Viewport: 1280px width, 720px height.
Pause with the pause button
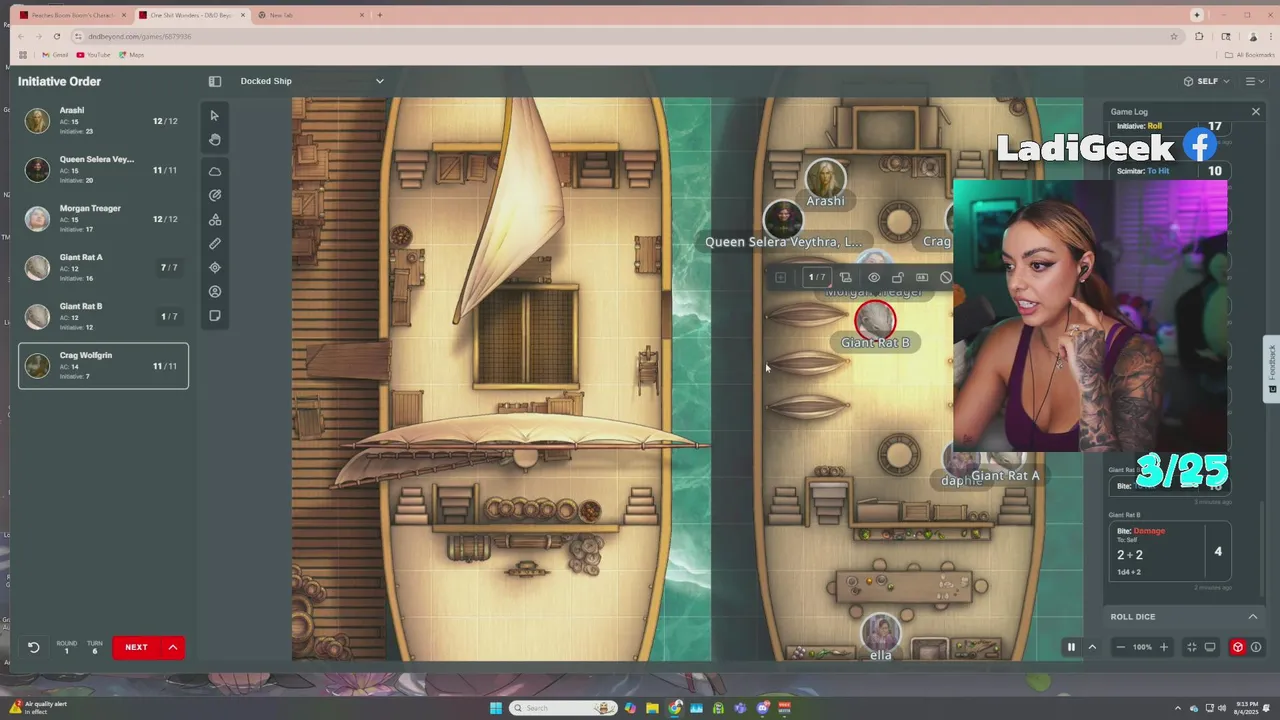tap(1071, 647)
